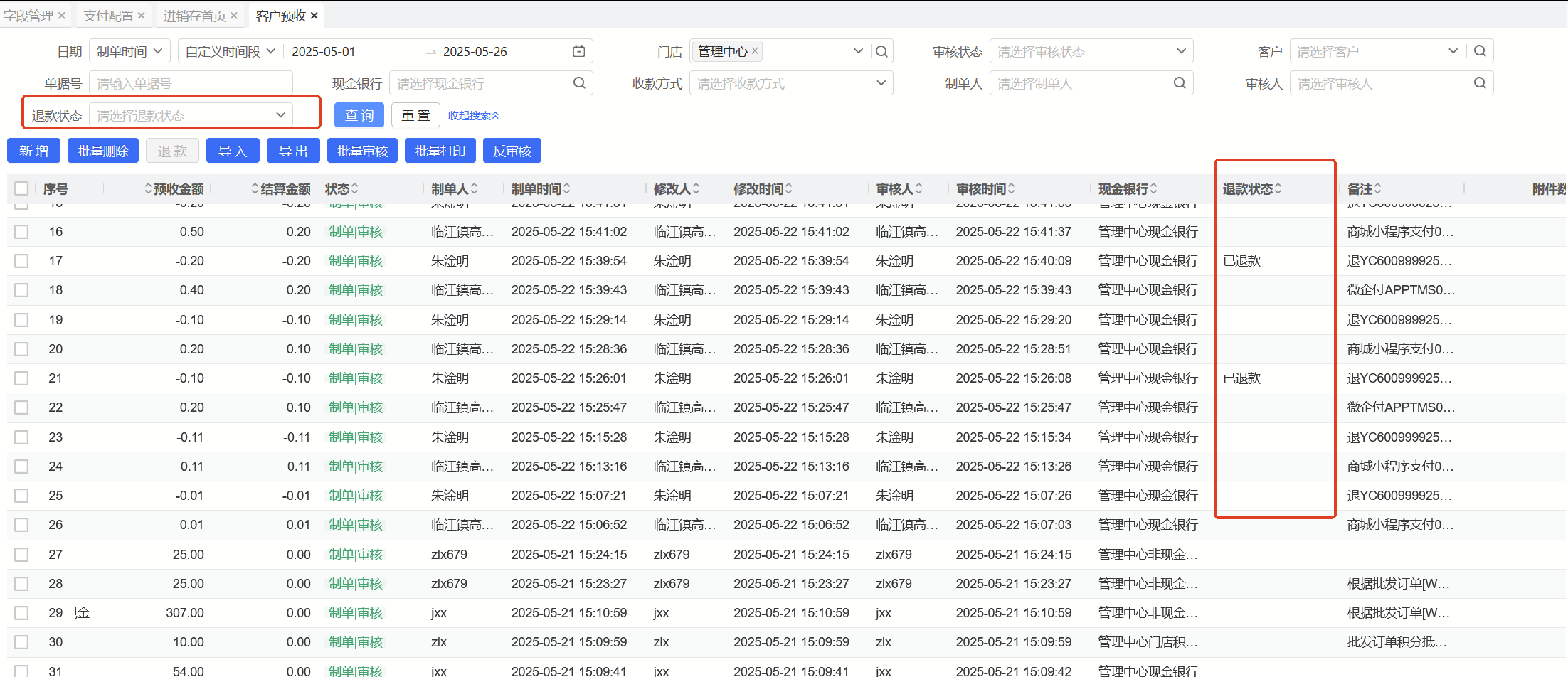Focus the 单据号 input field
Image resolution: width=1568 pixels, height=677 pixels.
click(x=191, y=83)
